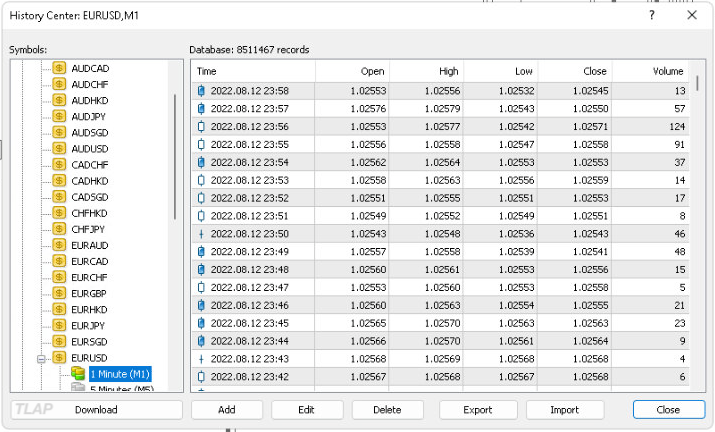Click the Download button
This screenshot has height=432, width=715.
pos(96,410)
